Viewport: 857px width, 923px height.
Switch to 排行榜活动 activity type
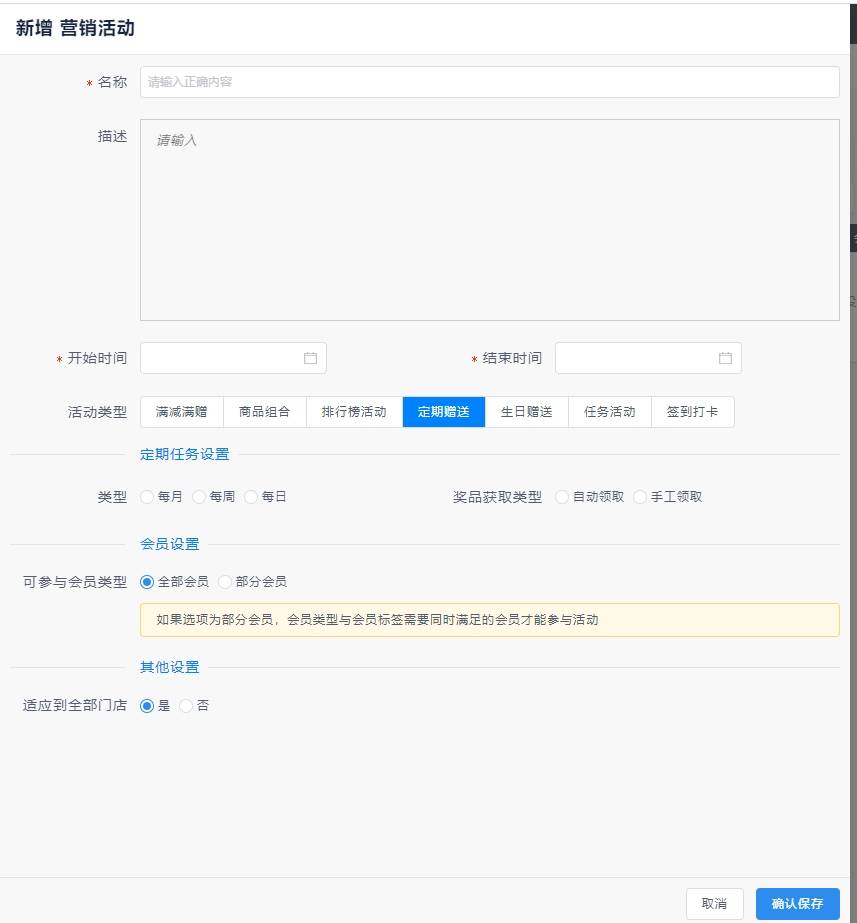(354, 412)
